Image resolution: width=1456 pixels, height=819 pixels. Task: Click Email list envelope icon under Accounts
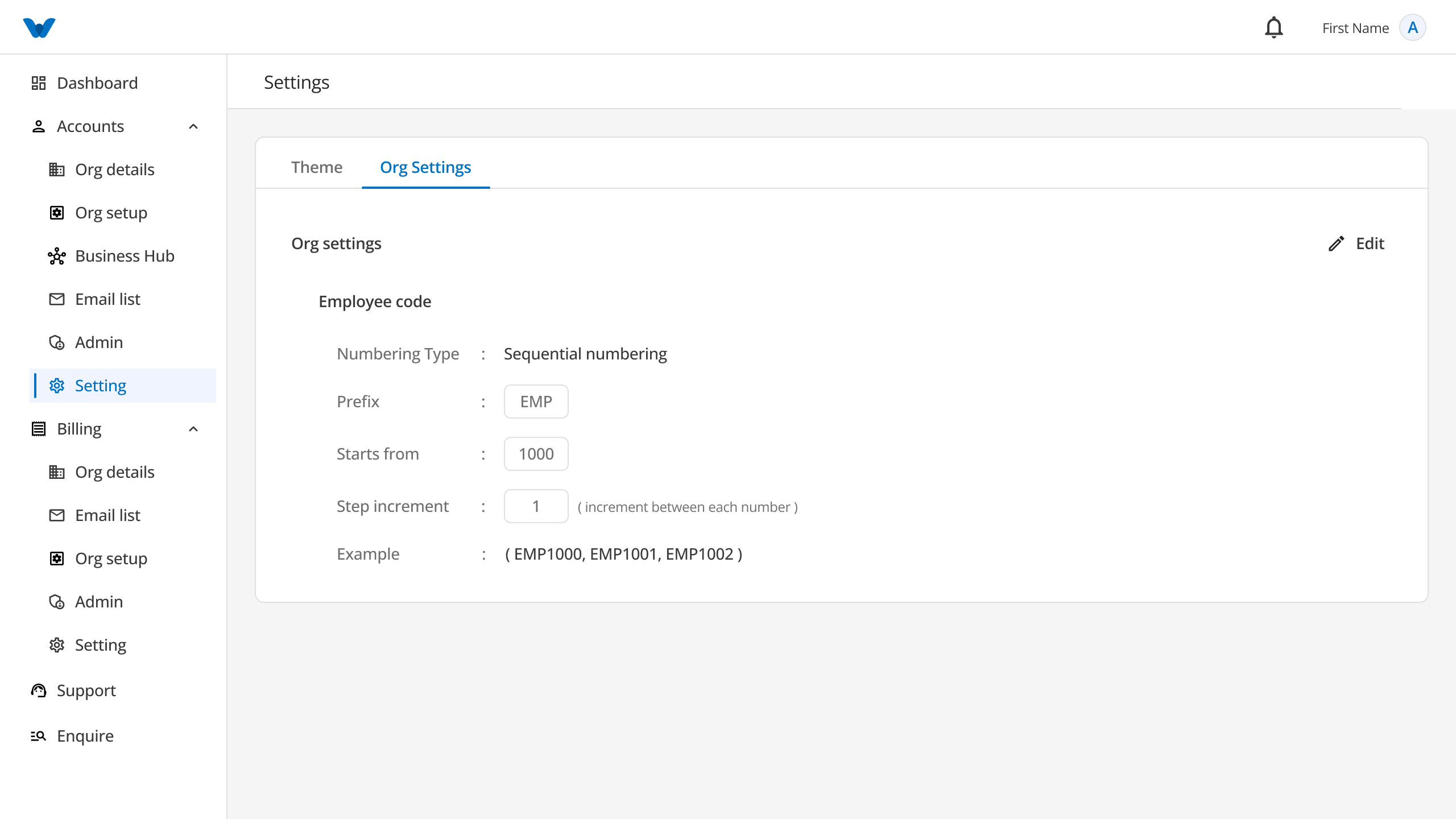(x=57, y=299)
